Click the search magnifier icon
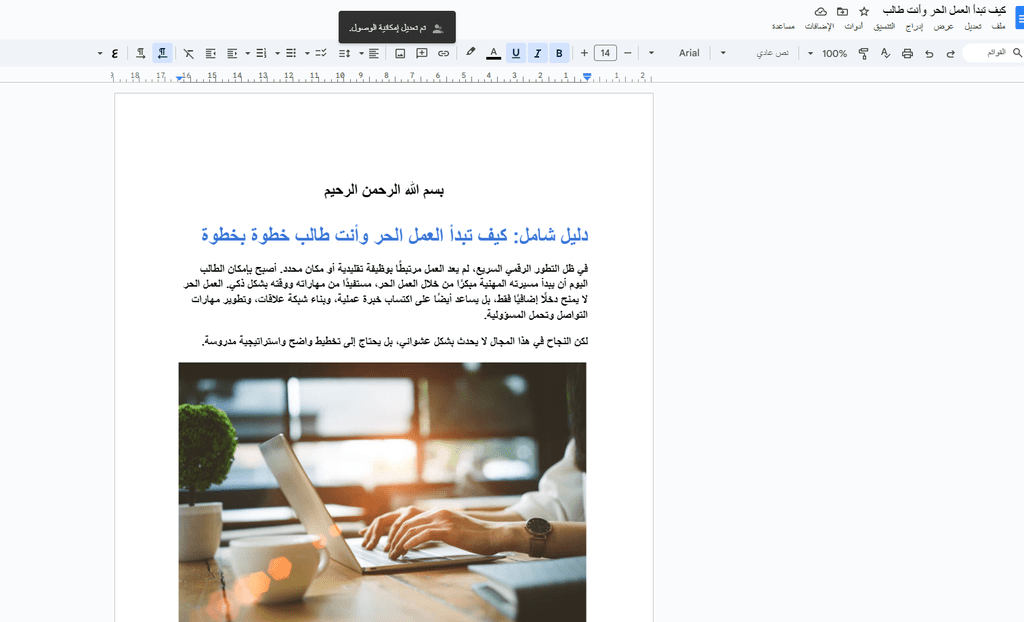Viewport: 1024px width, 622px height. click(1017, 53)
